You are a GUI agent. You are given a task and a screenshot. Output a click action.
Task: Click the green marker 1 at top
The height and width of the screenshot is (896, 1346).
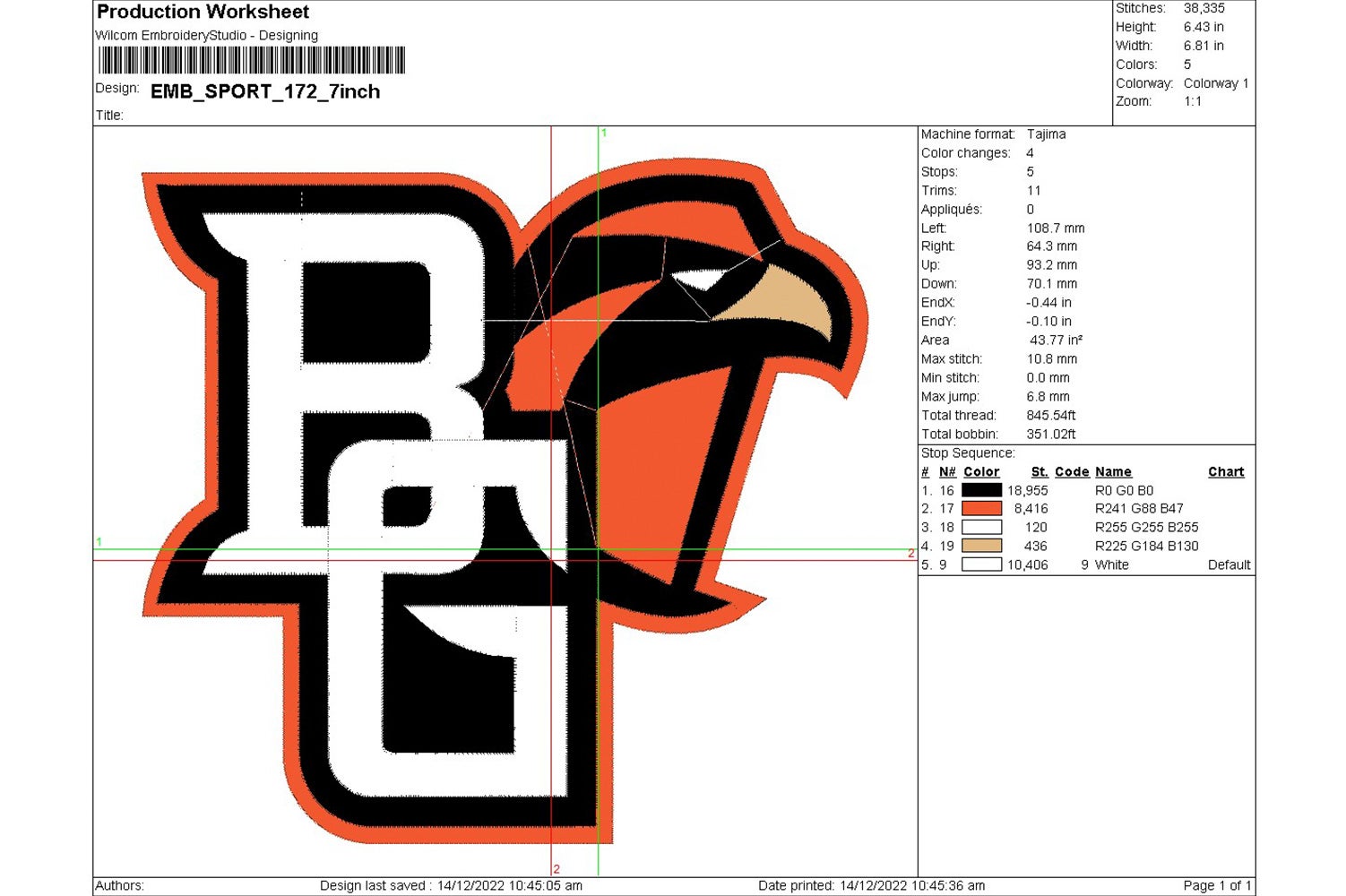tap(604, 133)
